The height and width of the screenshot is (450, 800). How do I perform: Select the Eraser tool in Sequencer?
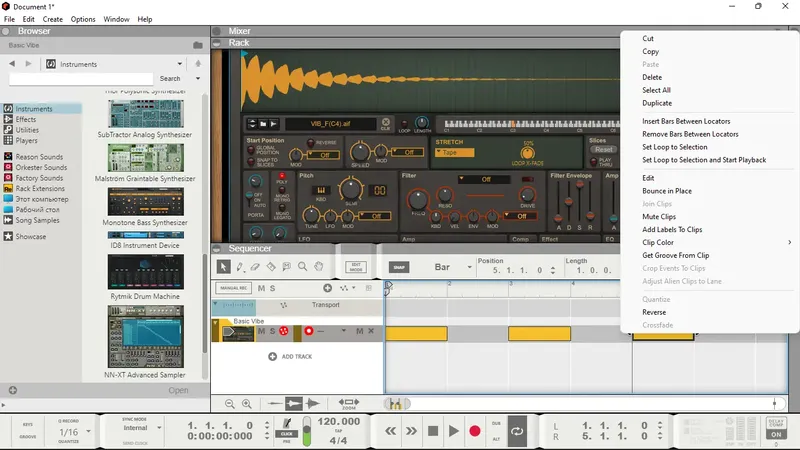click(255, 266)
